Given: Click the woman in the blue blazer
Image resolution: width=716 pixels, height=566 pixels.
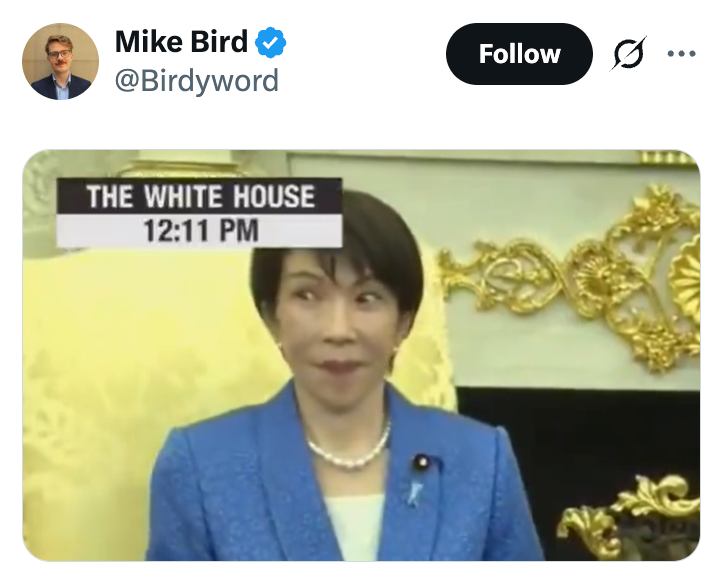Looking at the screenshot, I should (x=343, y=377).
